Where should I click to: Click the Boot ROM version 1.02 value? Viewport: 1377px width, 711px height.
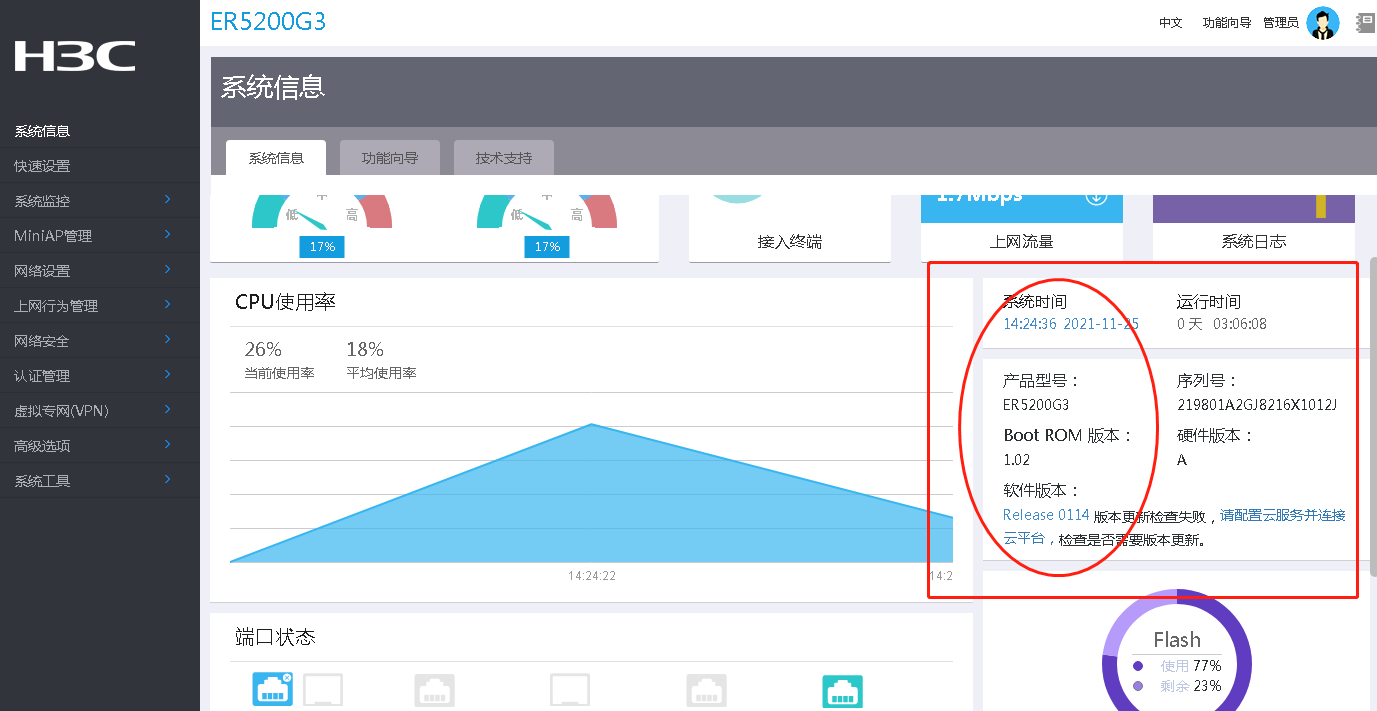point(1016,460)
